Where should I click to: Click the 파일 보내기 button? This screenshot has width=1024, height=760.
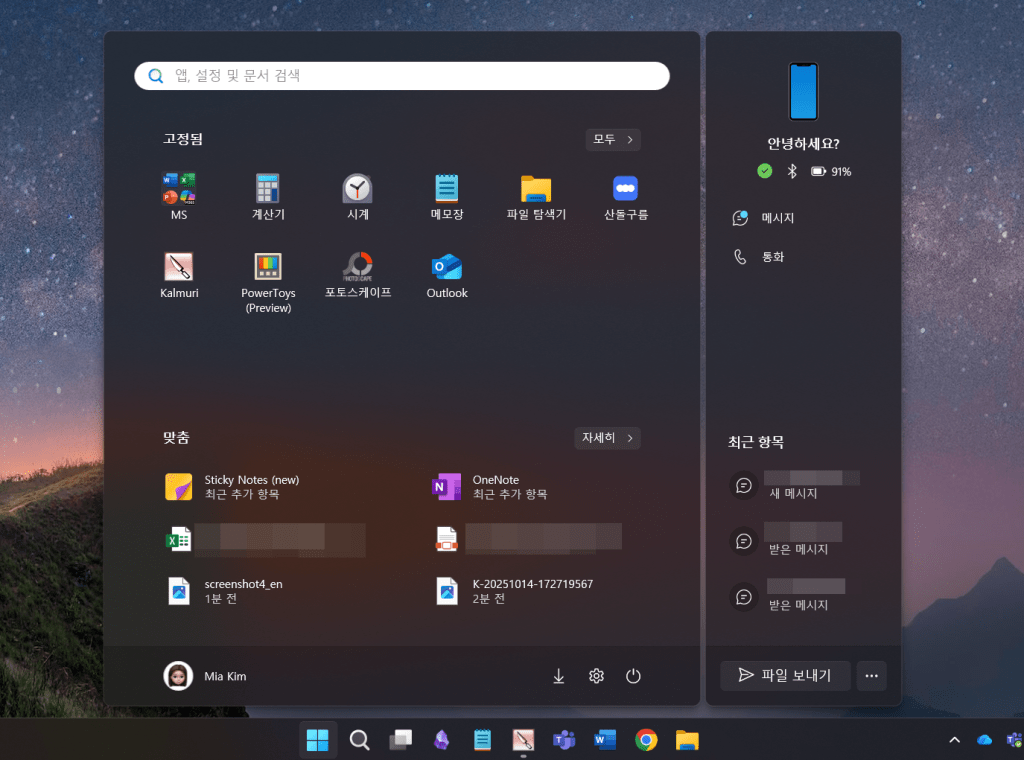785,676
